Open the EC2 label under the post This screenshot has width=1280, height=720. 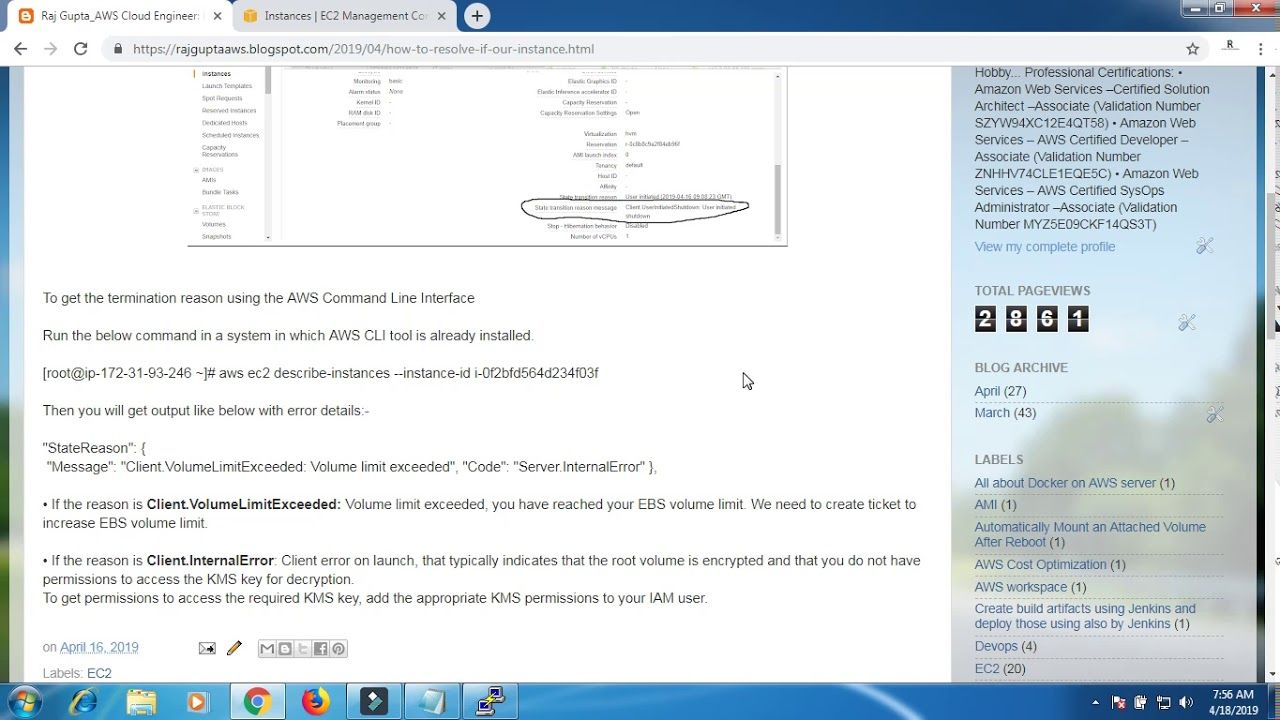click(99, 673)
